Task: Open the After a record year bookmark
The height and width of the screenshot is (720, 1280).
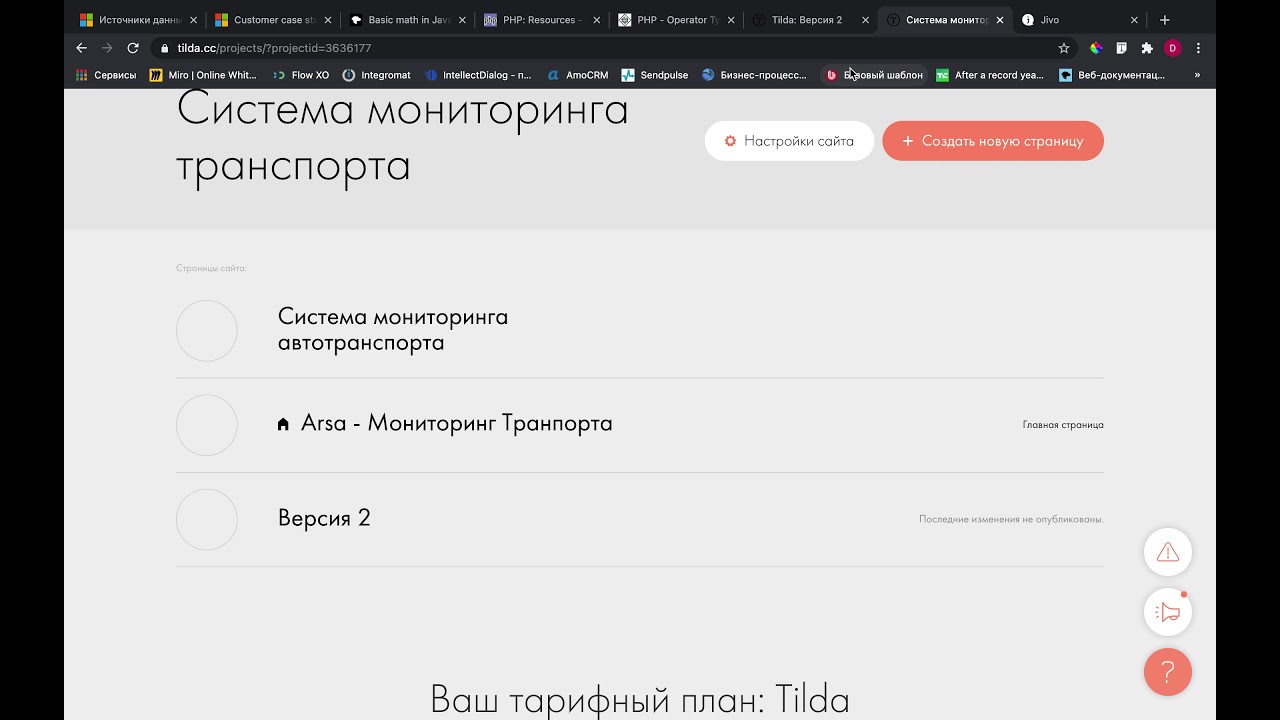Action: tap(990, 75)
